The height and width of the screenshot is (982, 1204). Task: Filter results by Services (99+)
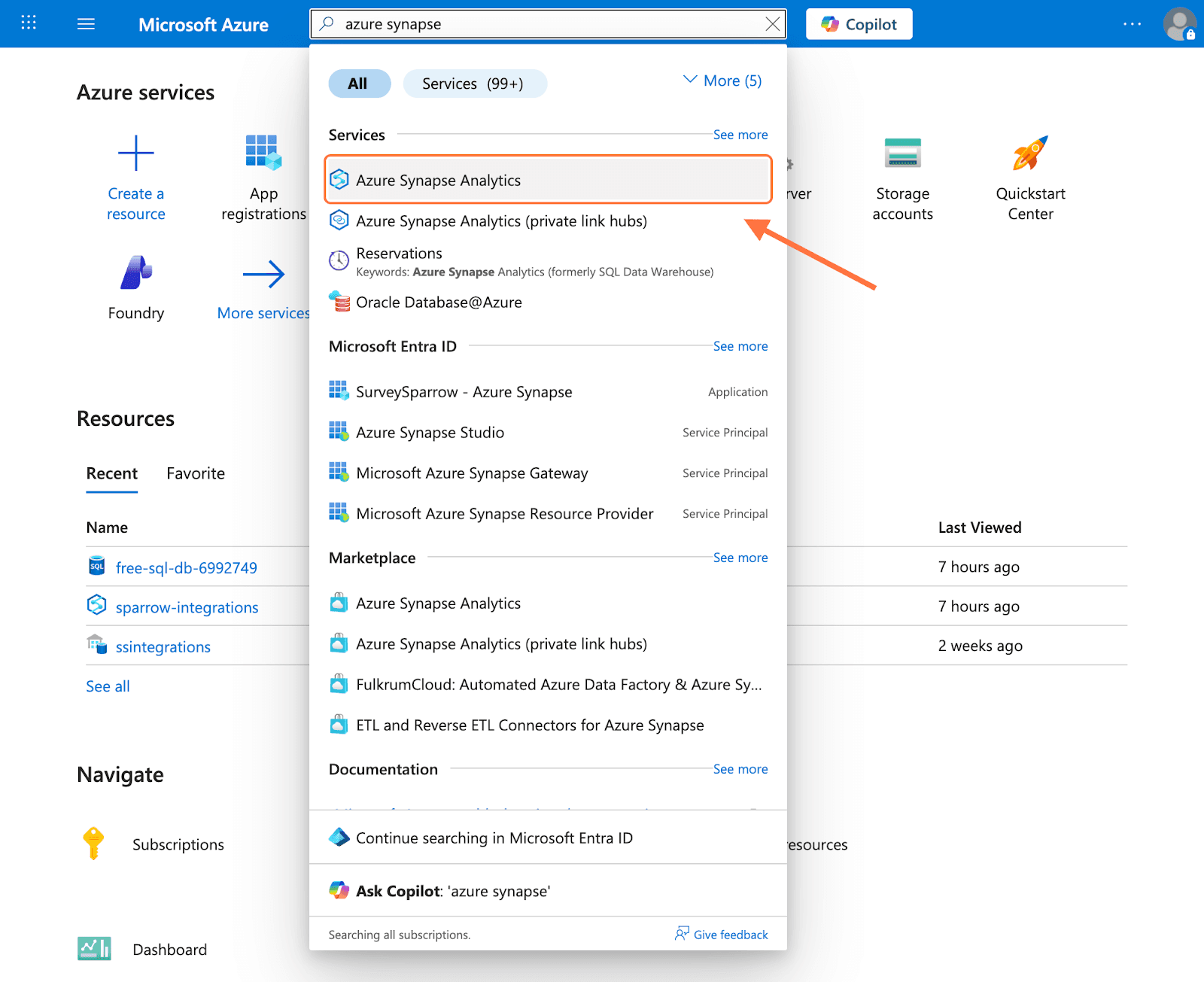point(474,84)
